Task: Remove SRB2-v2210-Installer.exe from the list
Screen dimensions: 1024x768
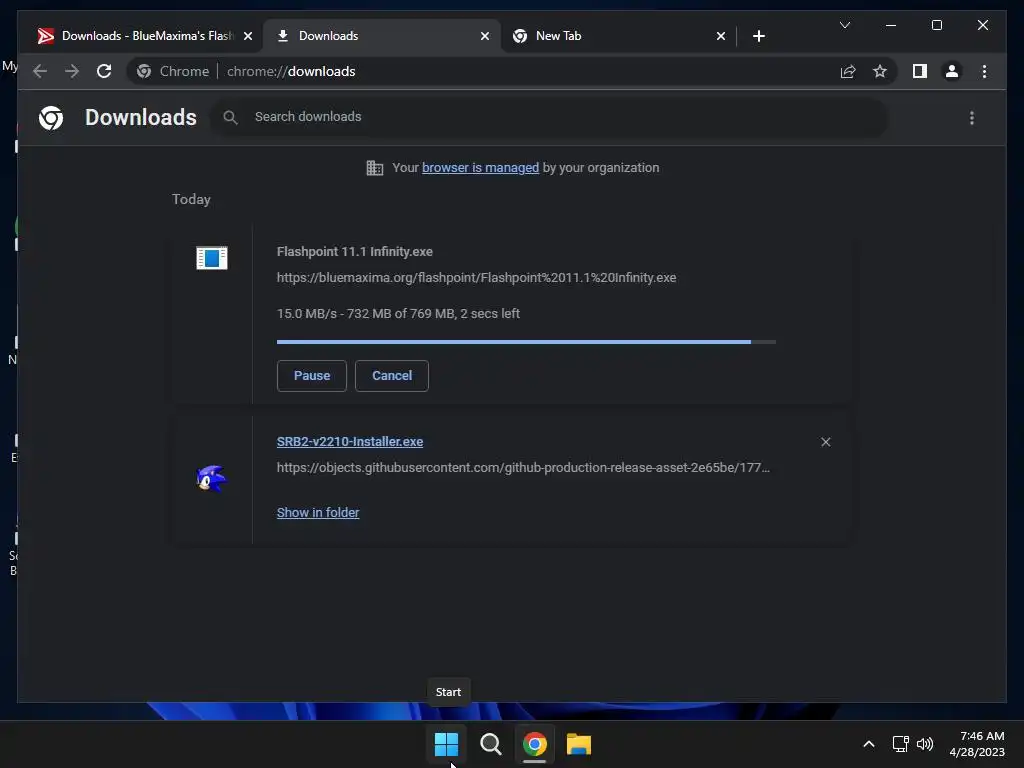Action: 825,442
